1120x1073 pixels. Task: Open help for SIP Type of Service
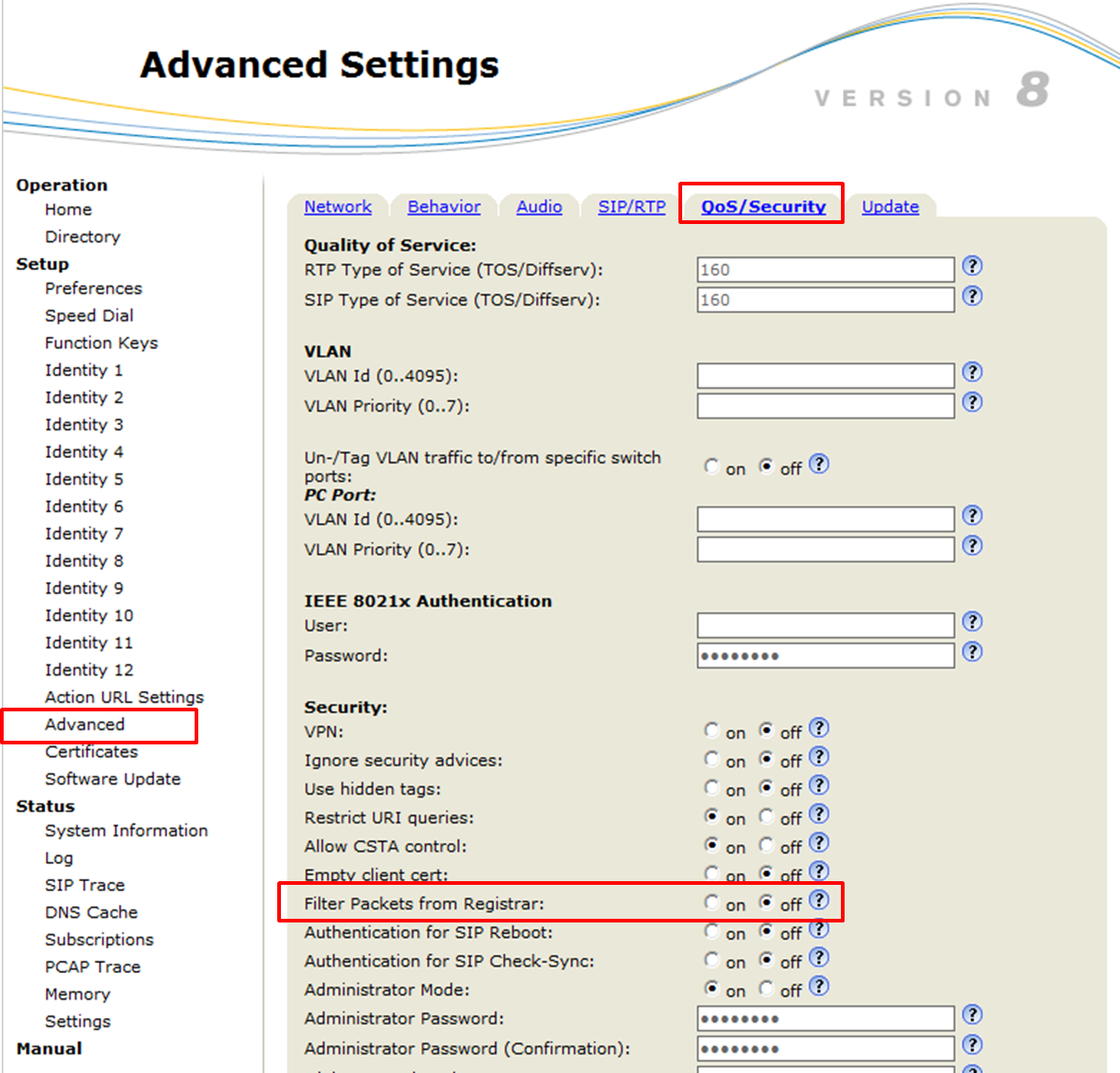coord(972,296)
